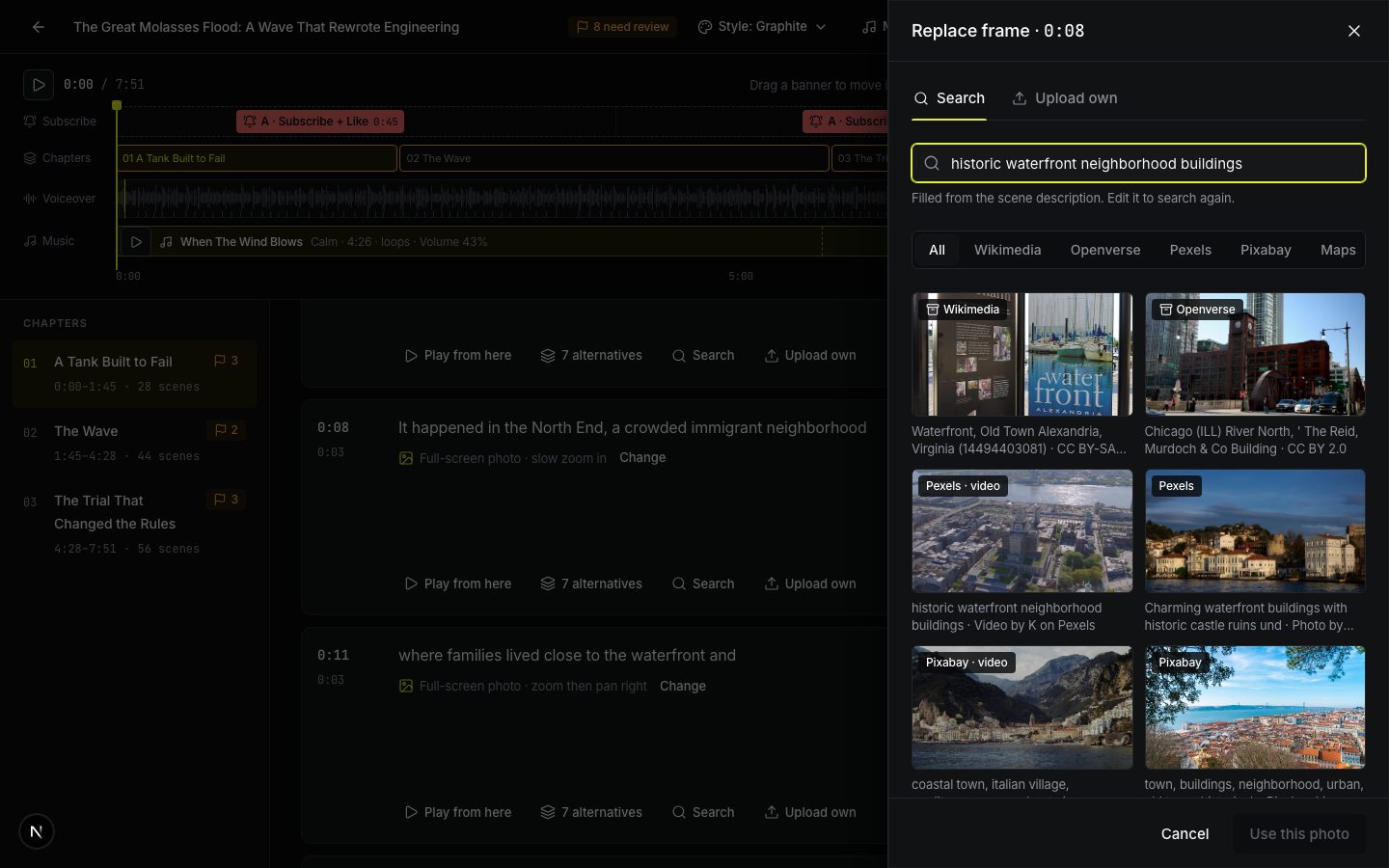
Task: Play from here on the 0:08 scene
Action: [458, 583]
